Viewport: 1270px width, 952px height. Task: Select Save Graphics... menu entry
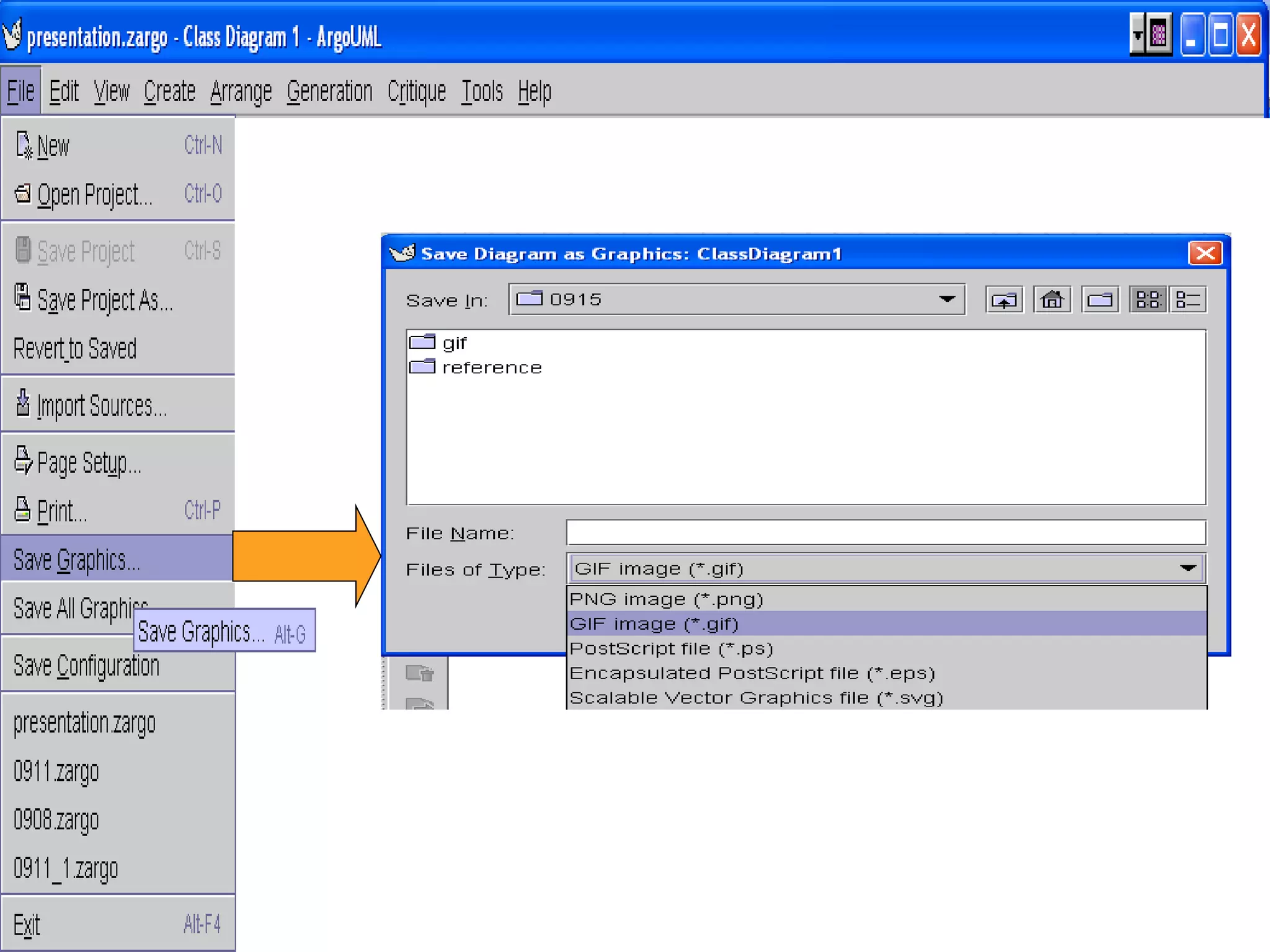(x=77, y=560)
